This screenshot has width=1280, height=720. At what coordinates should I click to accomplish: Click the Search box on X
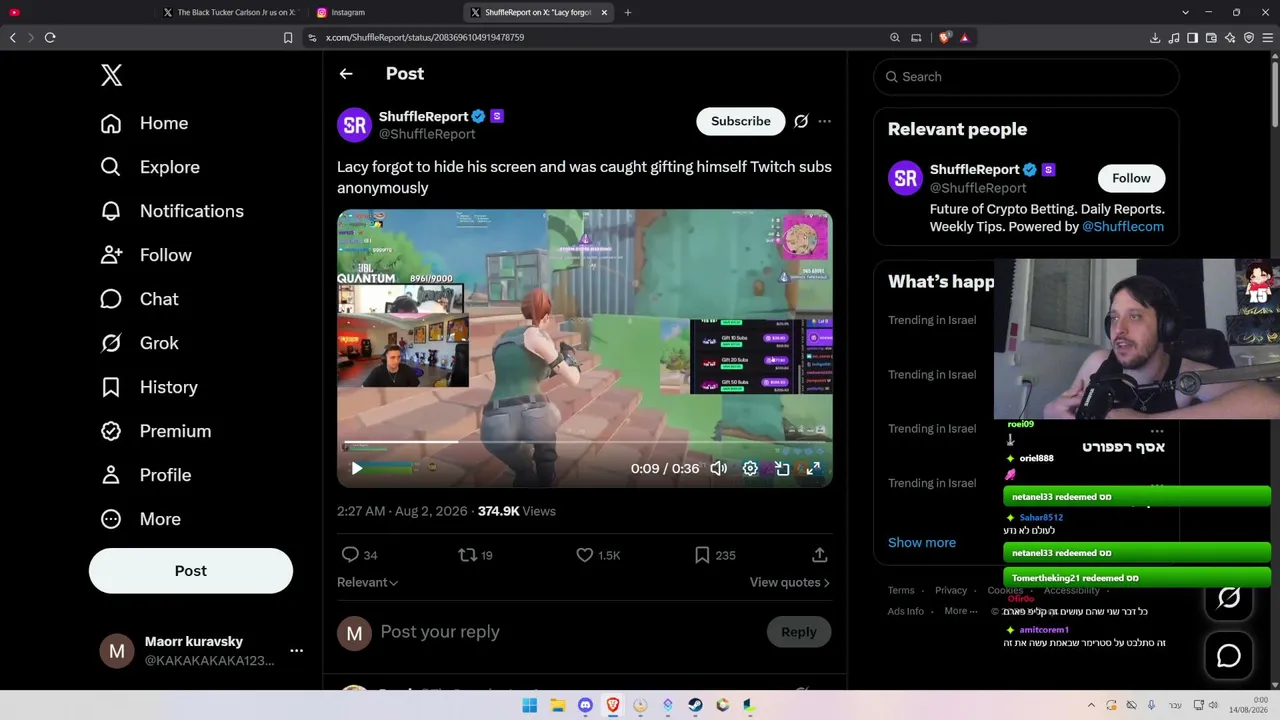[x=1026, y=77]
